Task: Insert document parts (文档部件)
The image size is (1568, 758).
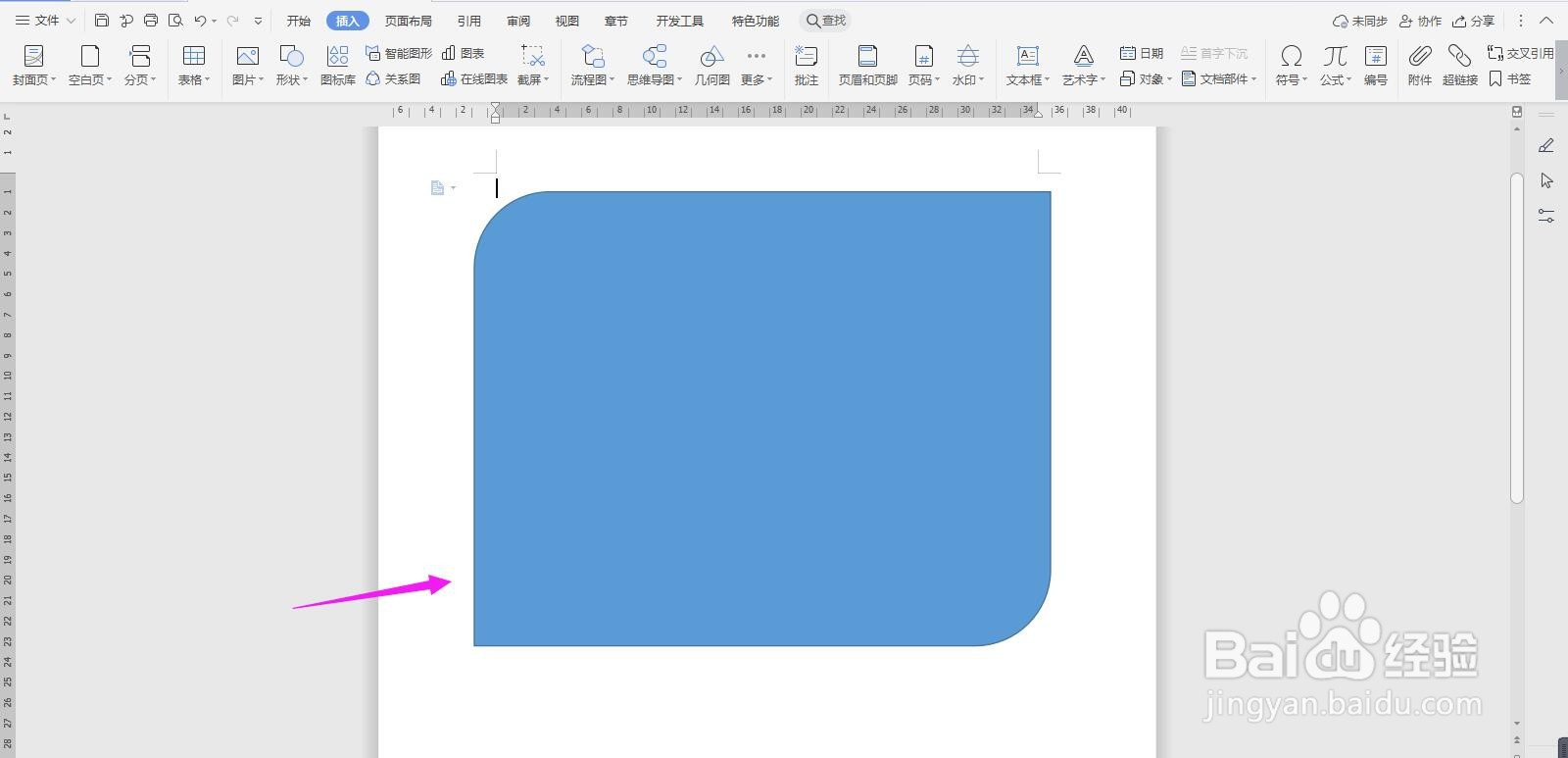Action: (1219, 78)
